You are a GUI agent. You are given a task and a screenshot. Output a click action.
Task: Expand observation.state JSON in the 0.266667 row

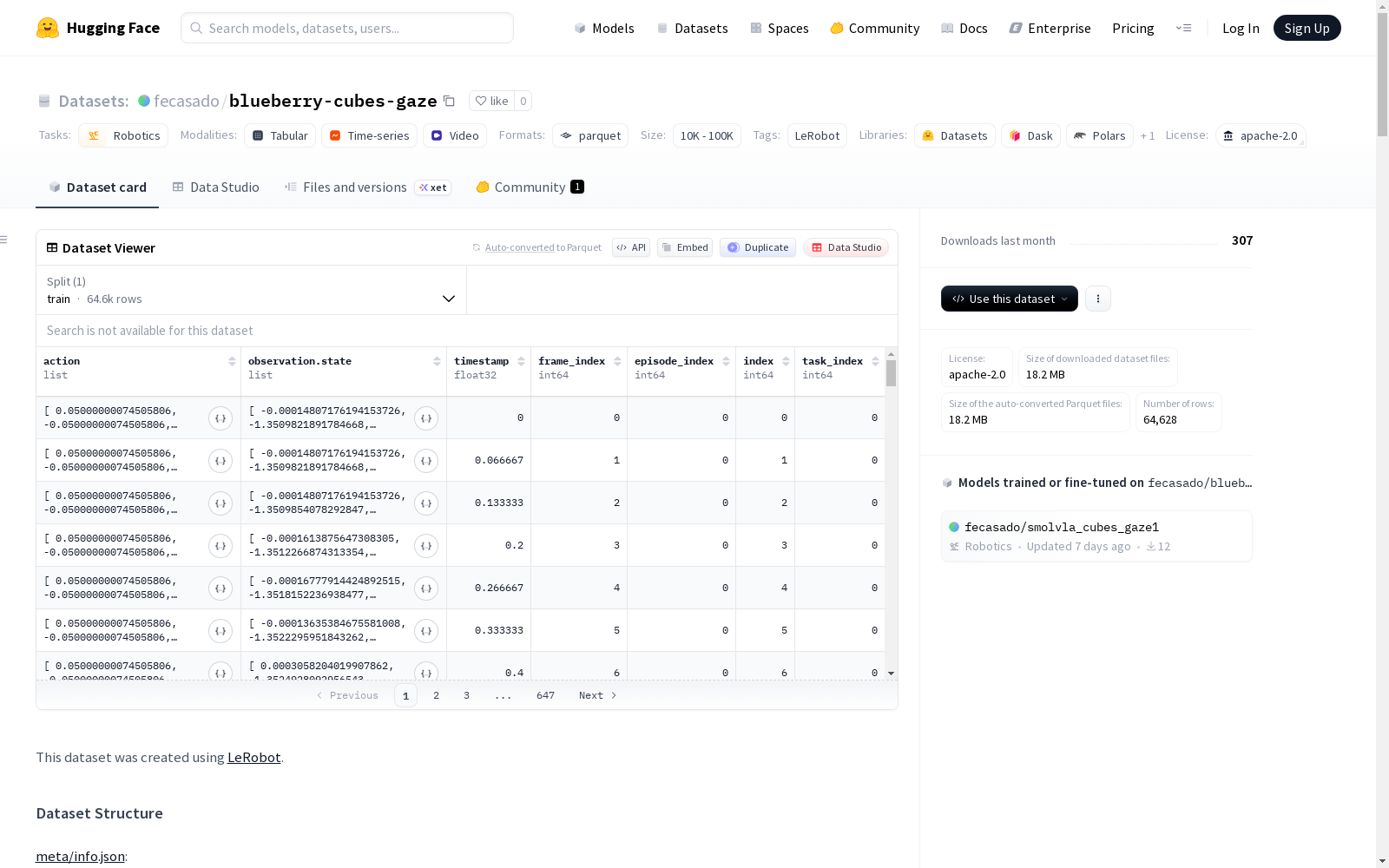pyautogui.click(x=426, y=589)
